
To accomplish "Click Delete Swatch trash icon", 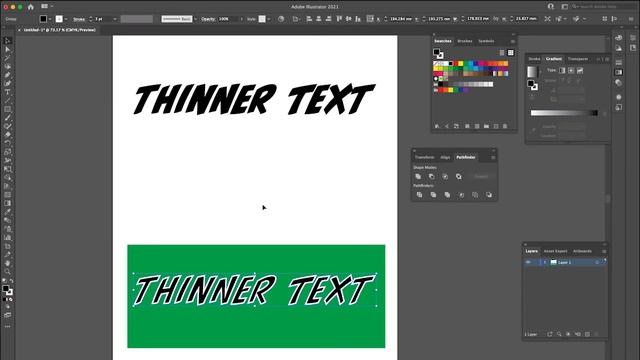I will [505, 127].
